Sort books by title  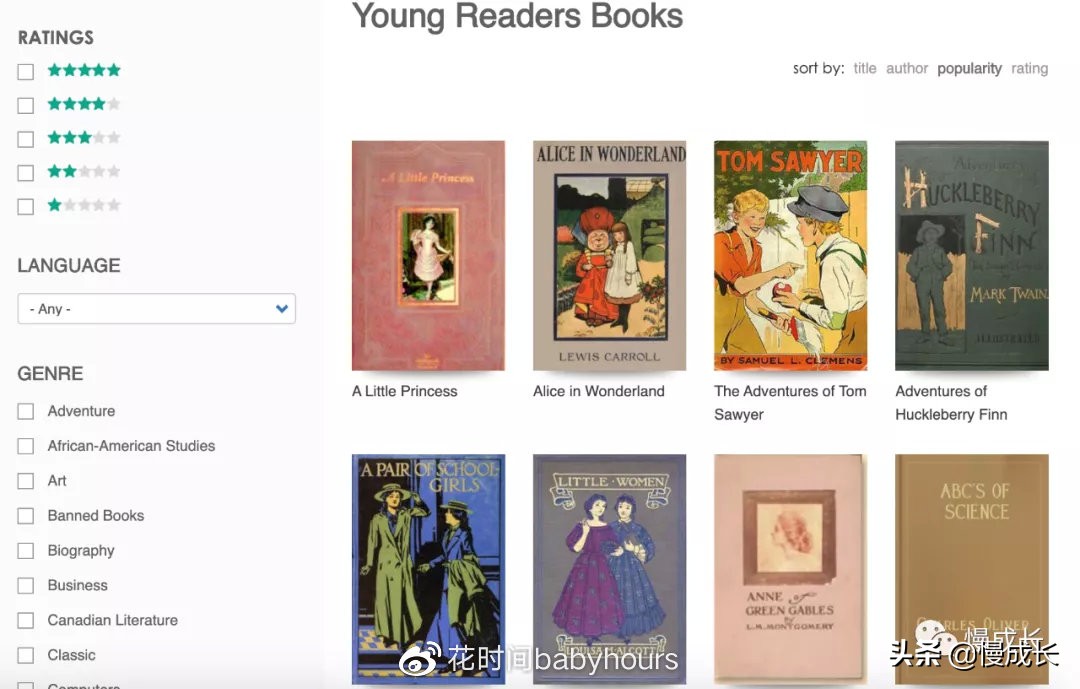pos(864,68)
